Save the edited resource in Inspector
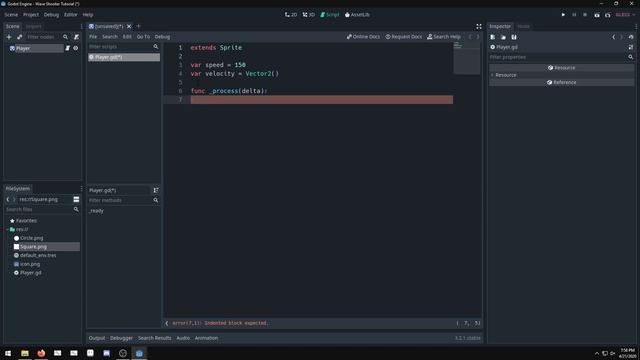 click(514, 37)
